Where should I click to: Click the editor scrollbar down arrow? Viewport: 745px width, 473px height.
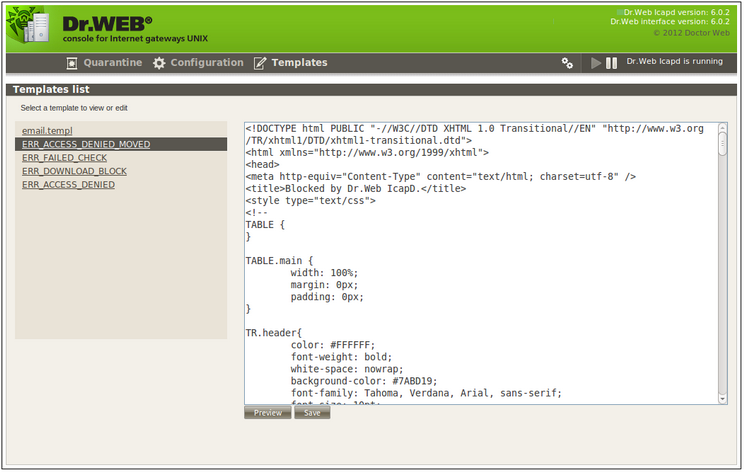723,399
